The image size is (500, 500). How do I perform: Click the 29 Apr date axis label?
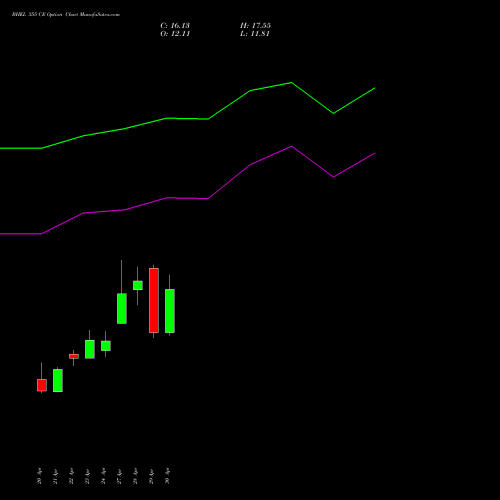(x=151, y=476)
